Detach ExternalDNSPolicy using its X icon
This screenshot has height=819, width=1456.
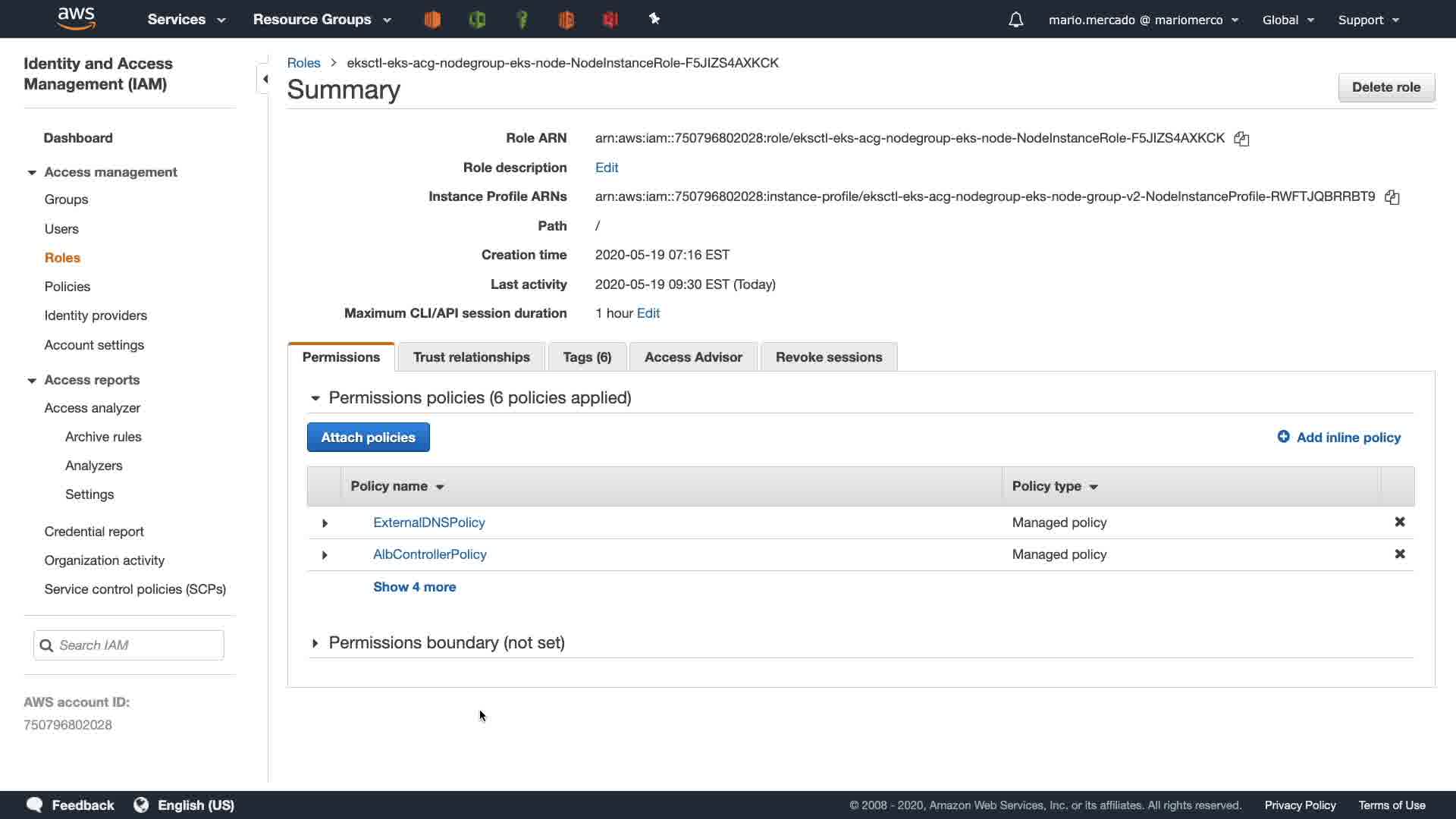click(1400, 522)
